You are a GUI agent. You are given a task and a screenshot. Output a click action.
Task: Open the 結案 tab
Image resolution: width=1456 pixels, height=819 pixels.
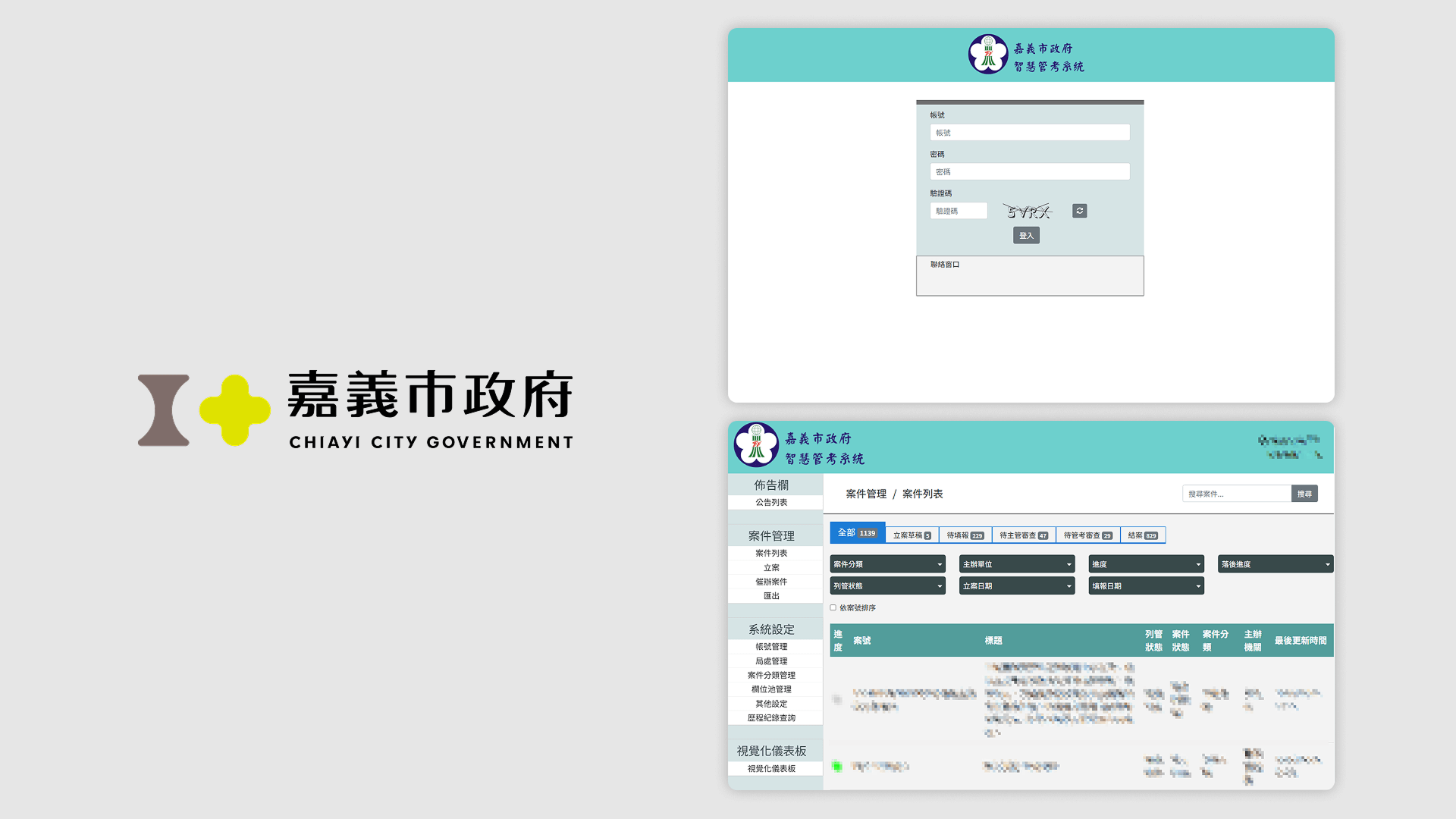tap(1144, 535)
